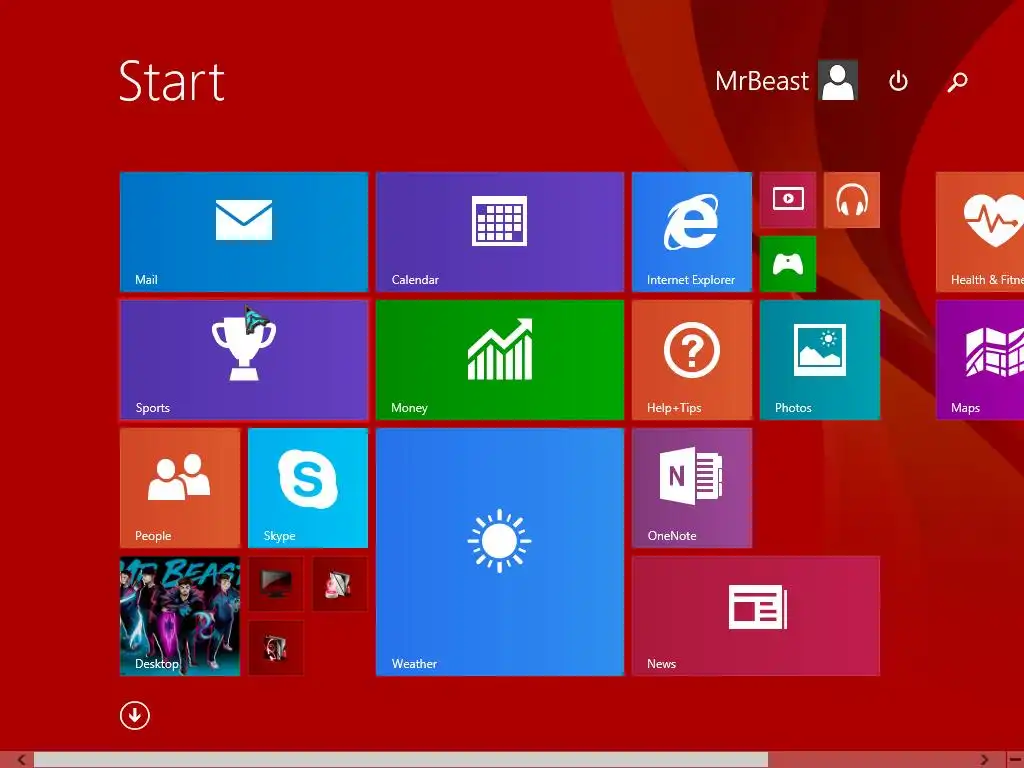
Task: Open the Money tile
Action: [500, 360]
